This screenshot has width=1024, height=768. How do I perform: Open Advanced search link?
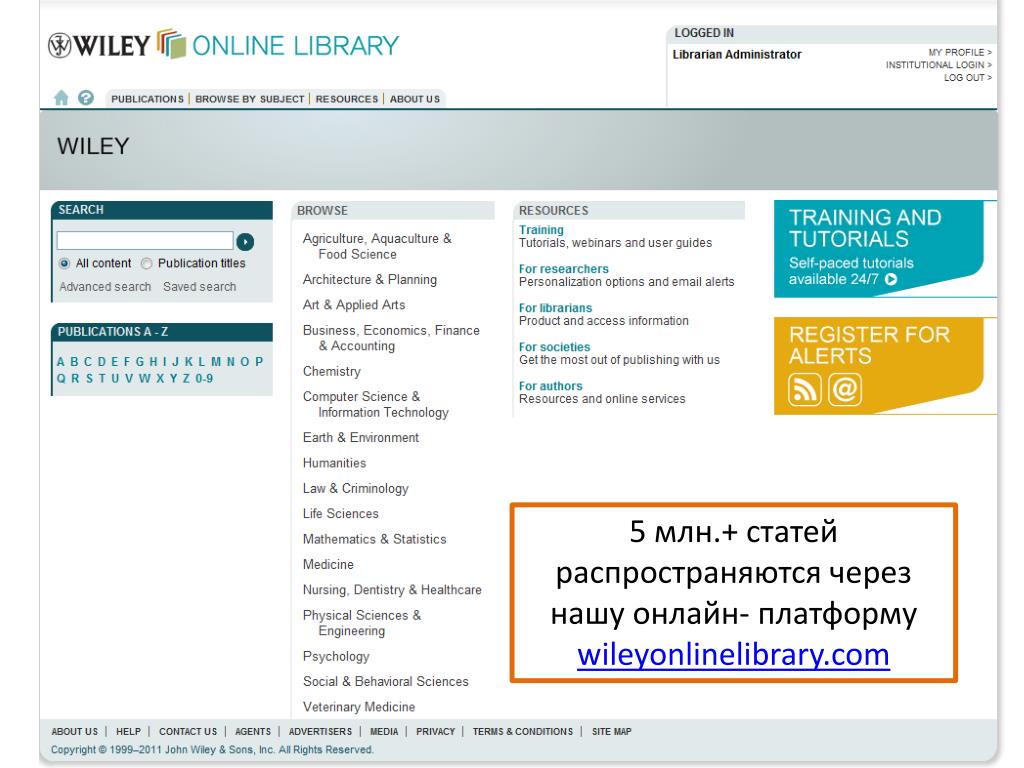105,287
